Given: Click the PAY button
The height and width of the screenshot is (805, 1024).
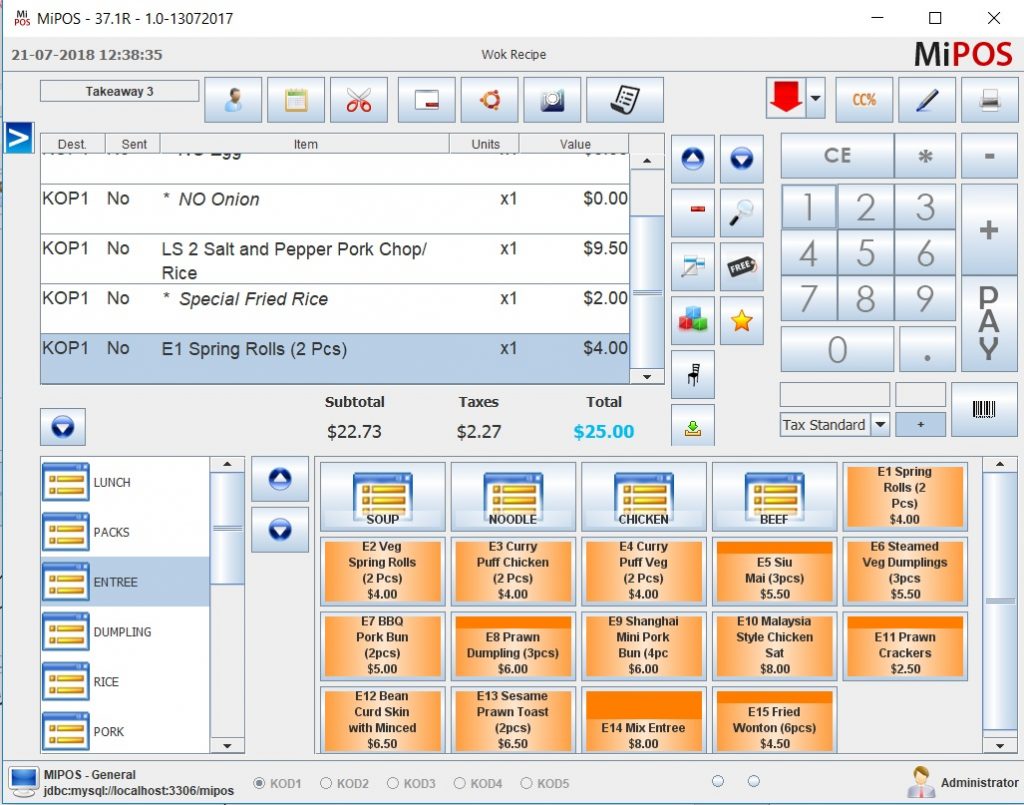Looking at the screenshot, I should 989,324.
